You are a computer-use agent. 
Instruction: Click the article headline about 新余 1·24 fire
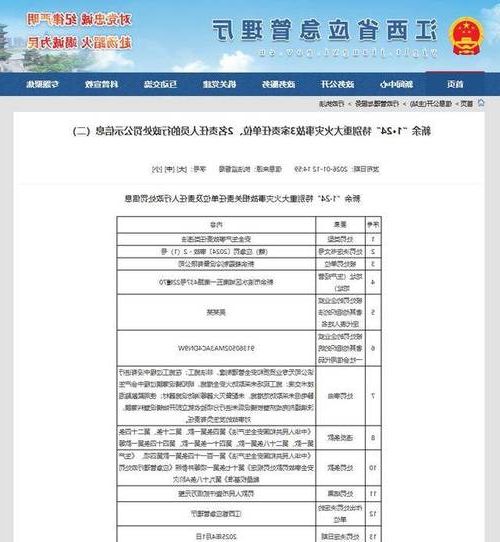pos(251,131)
